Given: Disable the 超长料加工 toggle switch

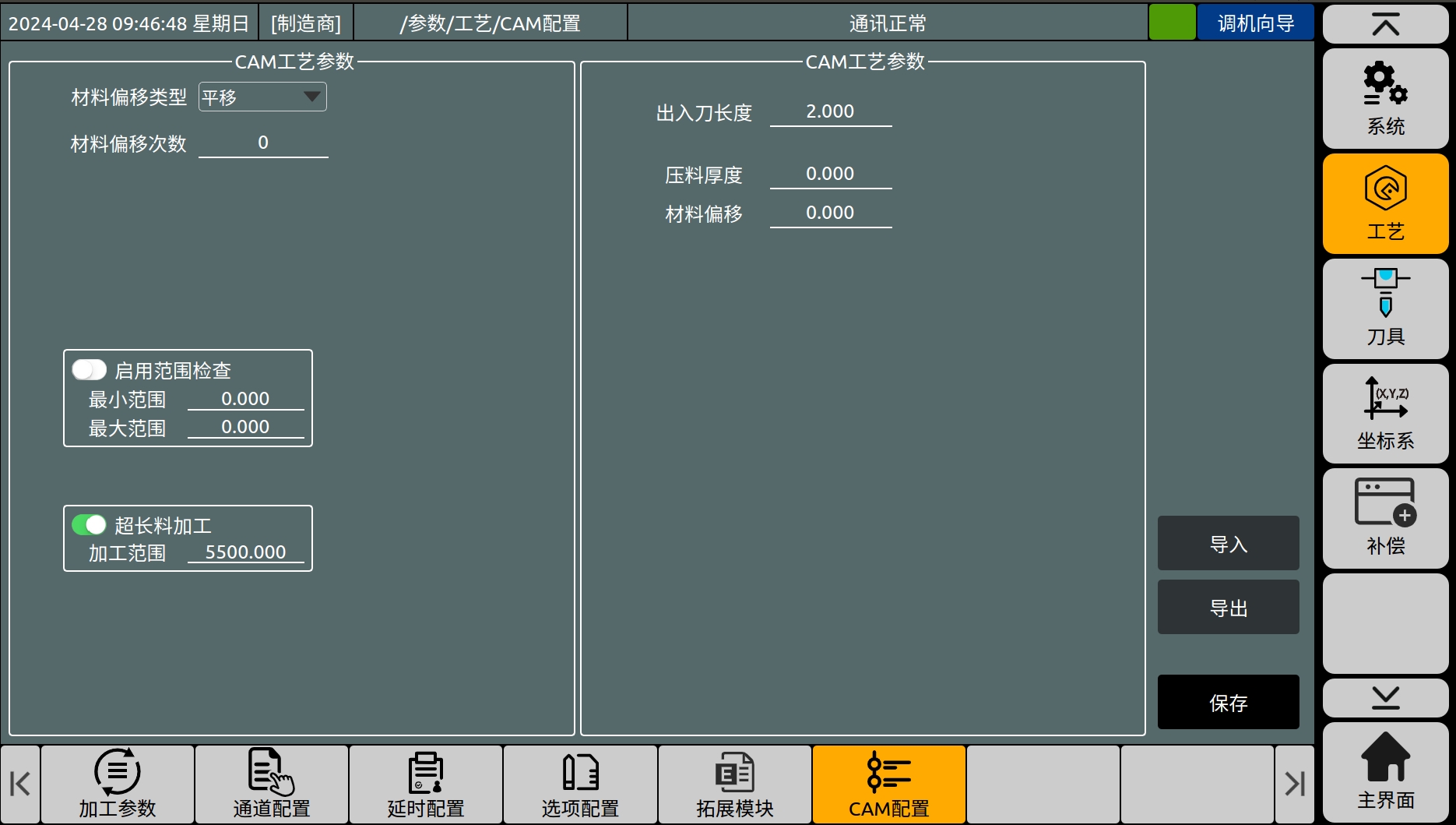Looking at the screenshot, I should click(89, 525).
